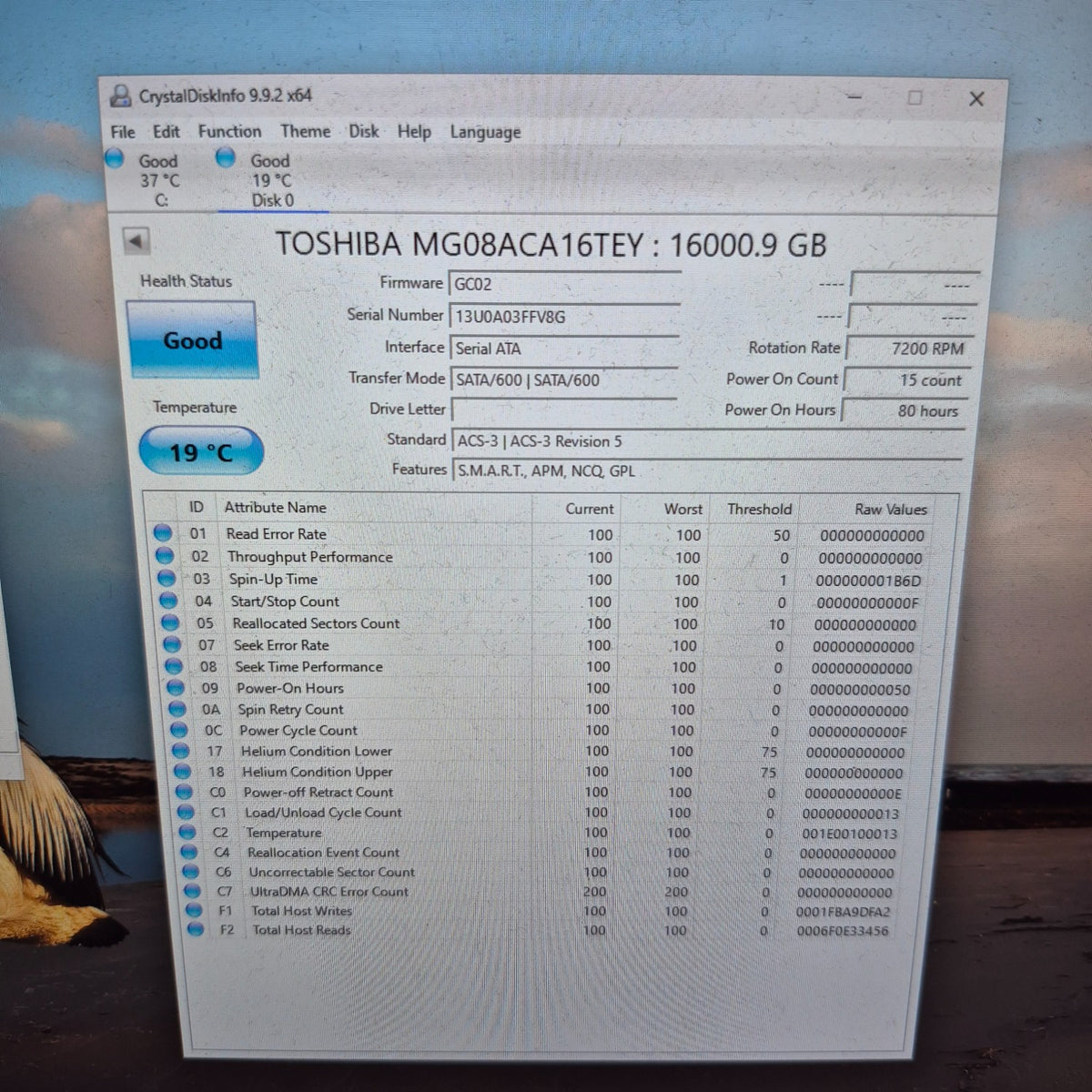Click status dot for Throughput Performance

click(165, 556)
